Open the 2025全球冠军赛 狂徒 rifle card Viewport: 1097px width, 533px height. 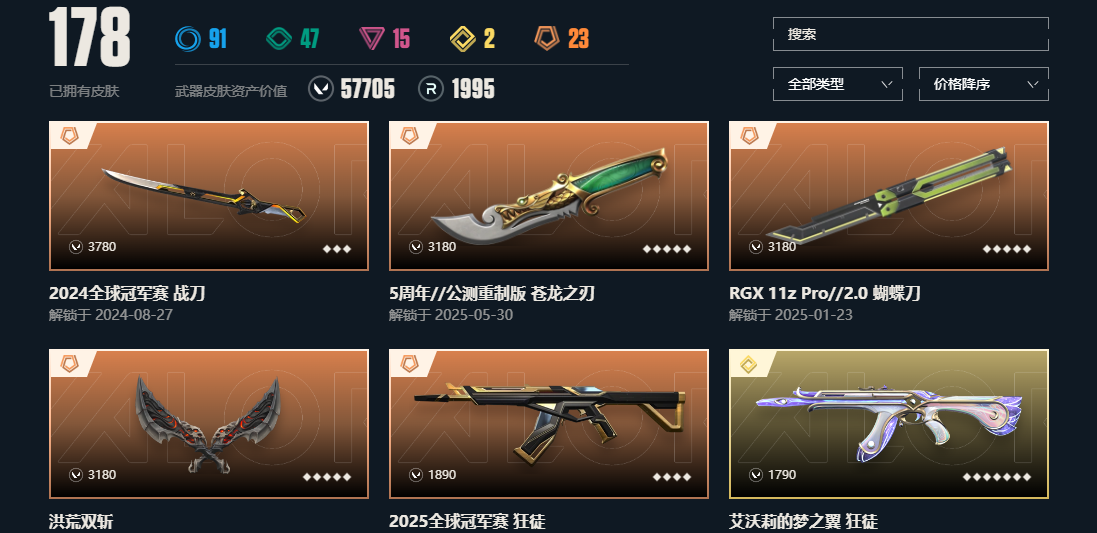[x=548, y=424]
